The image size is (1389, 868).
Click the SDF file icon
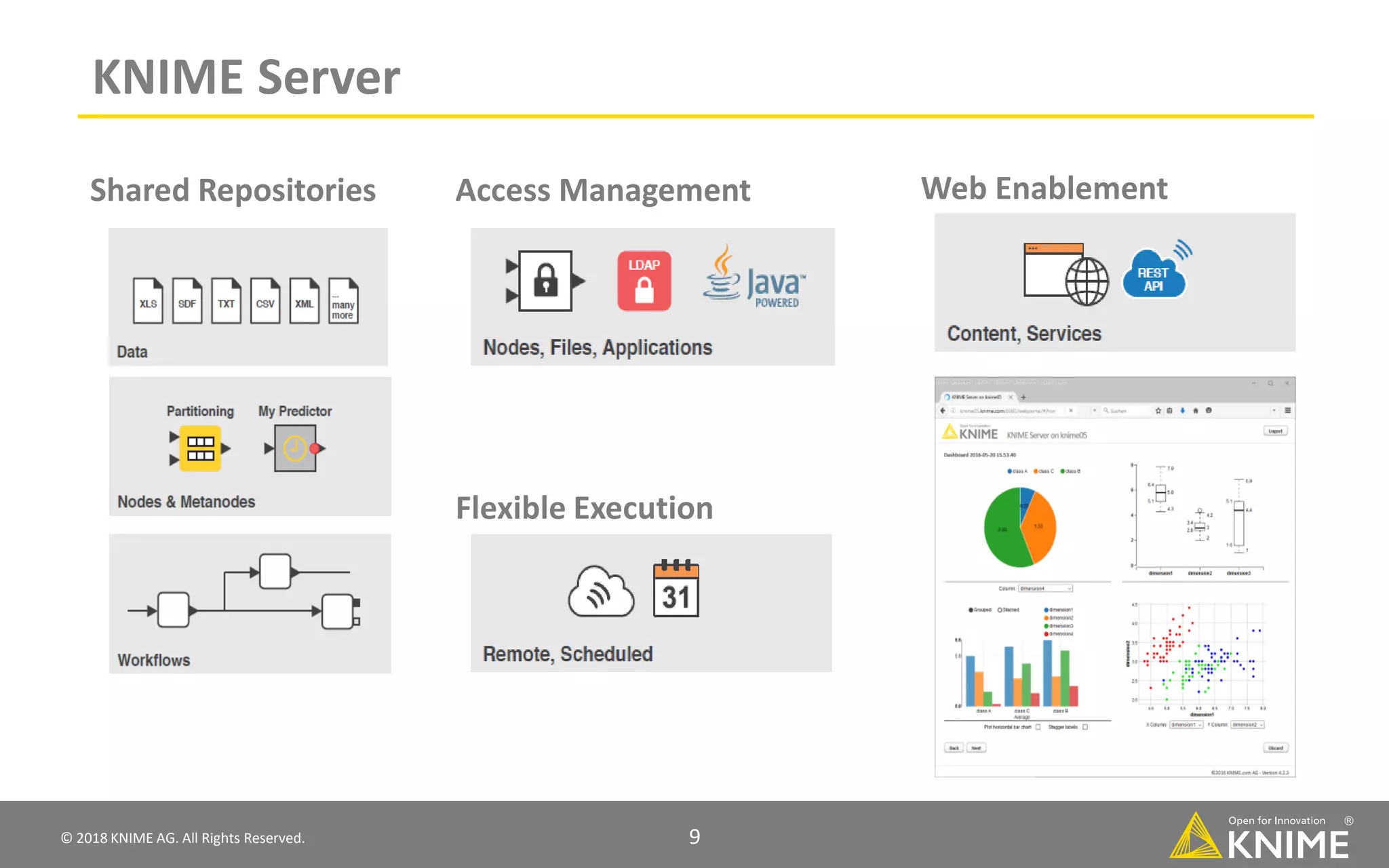pyautogui.click(x=187, y=300)
